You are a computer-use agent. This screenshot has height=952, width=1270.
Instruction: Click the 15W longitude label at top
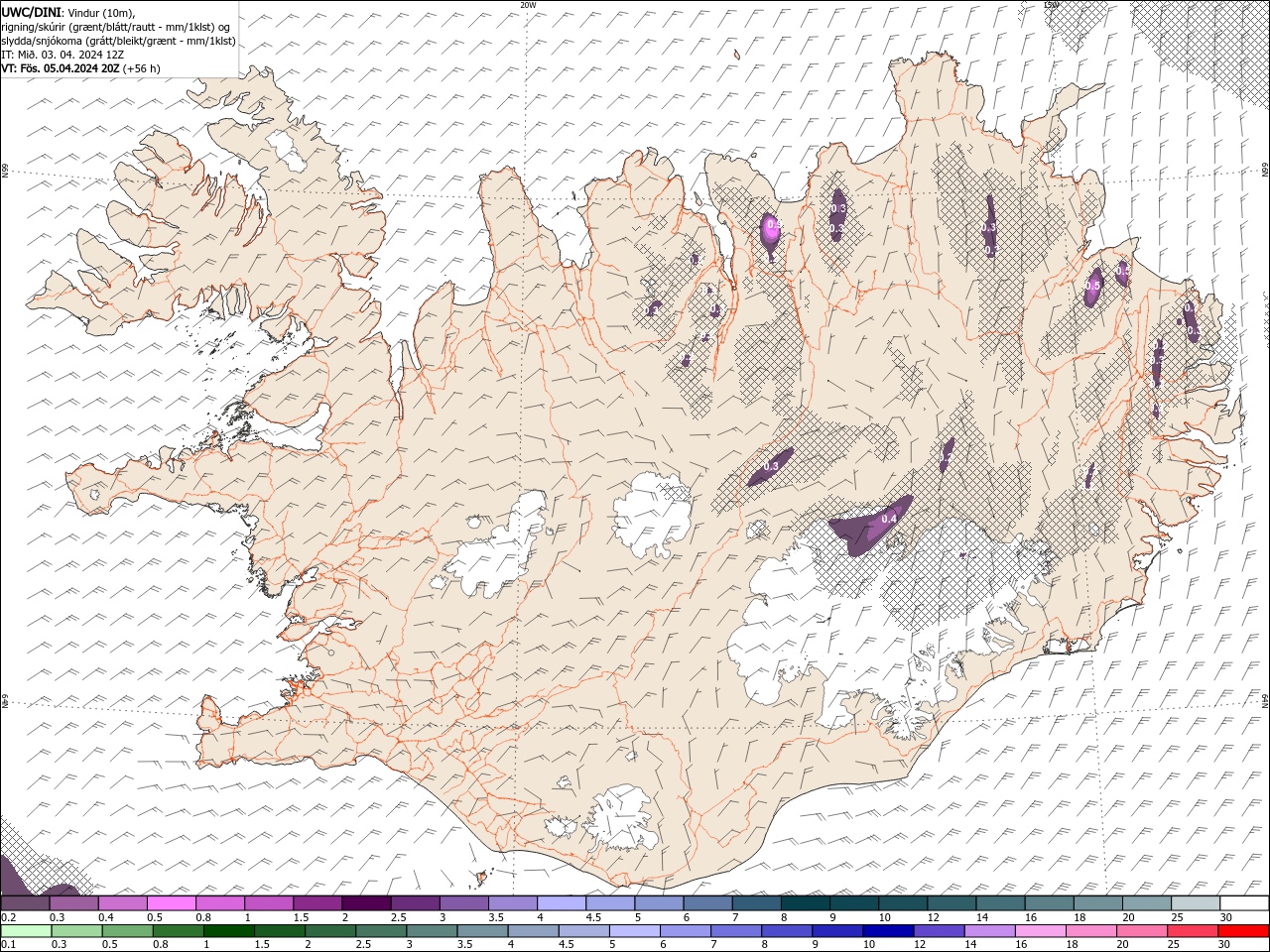pyautogui.click(x=1051, y=5)
